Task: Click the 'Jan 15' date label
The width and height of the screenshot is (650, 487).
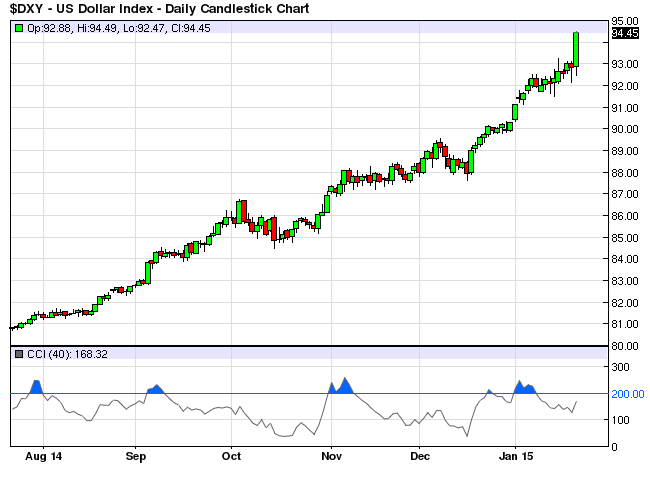Action: [516, 456]
